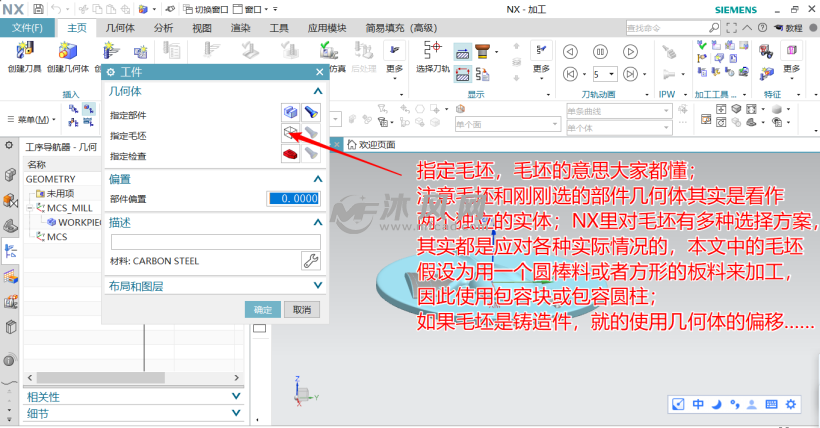
Task: Expand the 布局和图层 section
Action: click(317, 286)
